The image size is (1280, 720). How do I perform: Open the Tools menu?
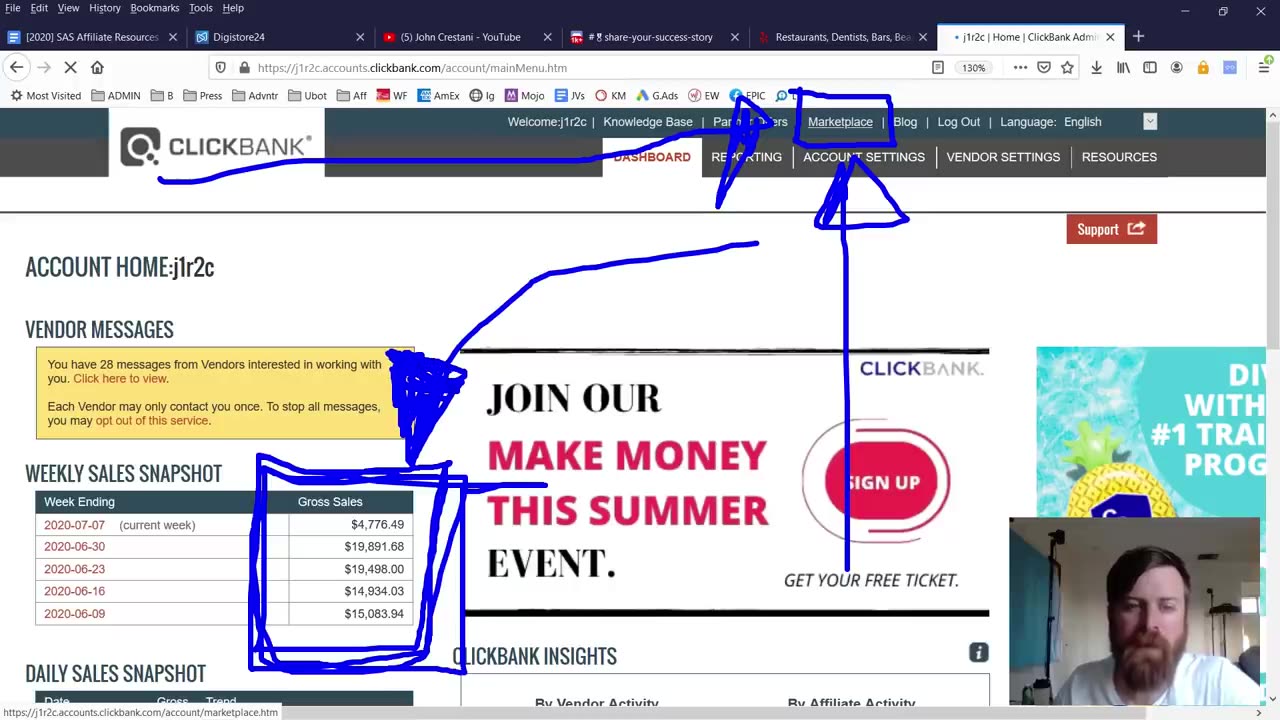(x=201, y=8)
